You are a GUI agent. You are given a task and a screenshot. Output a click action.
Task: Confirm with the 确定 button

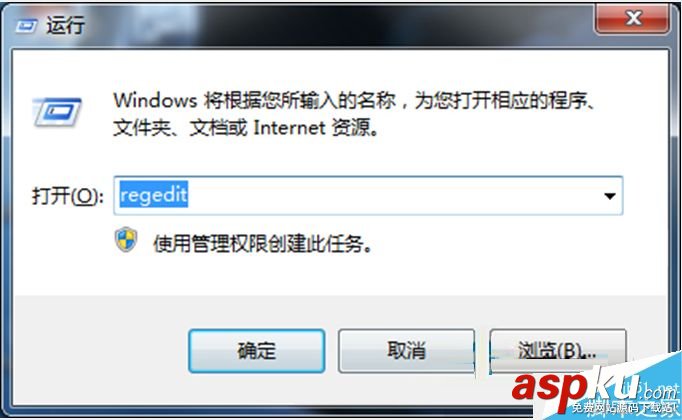click(x=257, y=351)
